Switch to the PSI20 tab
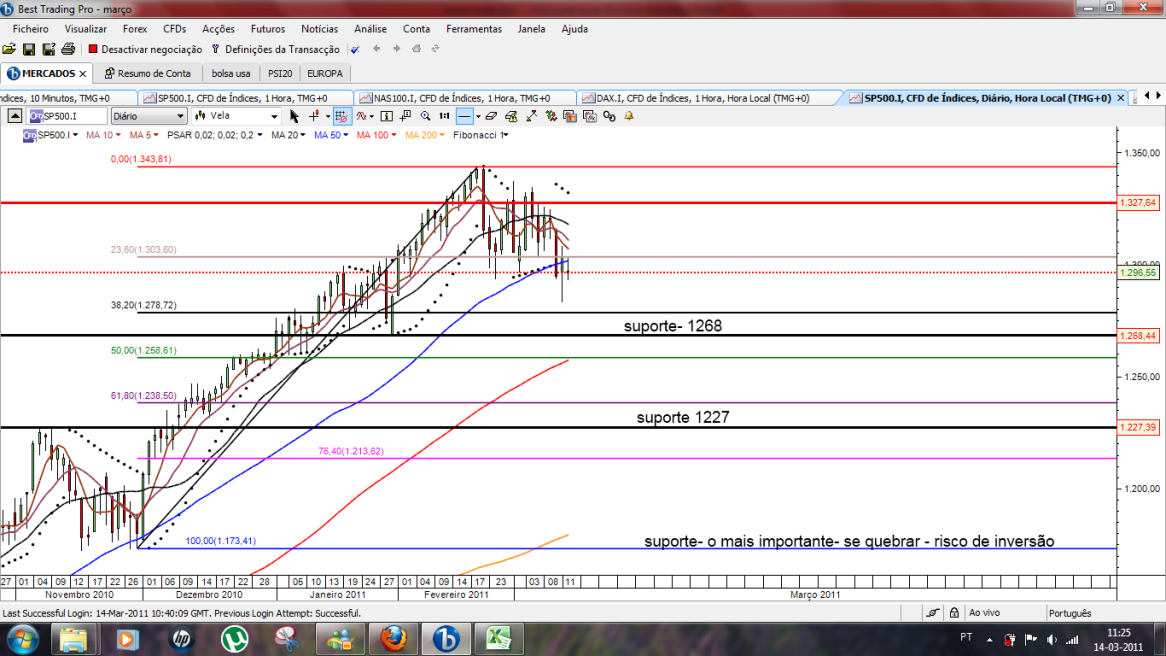Image resolution: width=1166 pixels, height=656 pixels. (280, 74)
